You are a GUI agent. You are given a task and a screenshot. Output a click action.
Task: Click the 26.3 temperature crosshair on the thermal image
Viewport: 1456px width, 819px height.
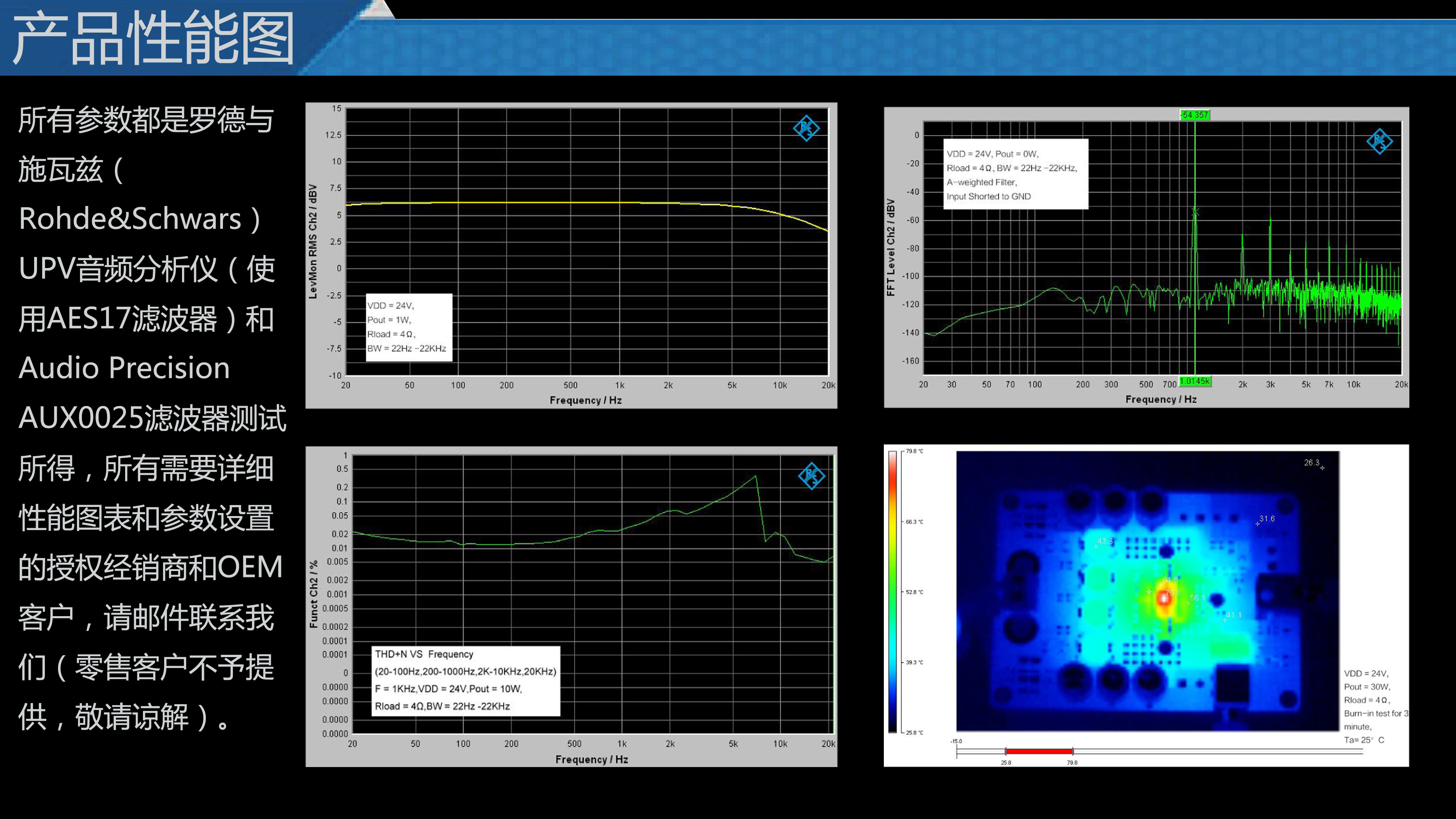pyautogui.click(x=1322, y=468)
